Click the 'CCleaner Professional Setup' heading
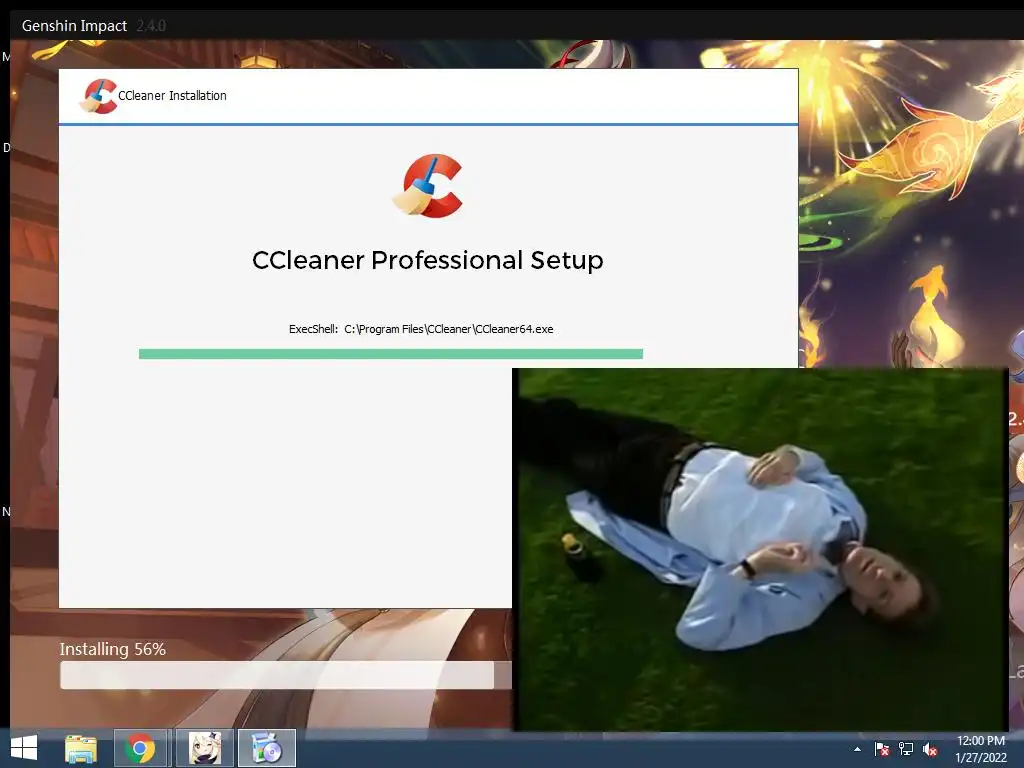 click(428, 260)
